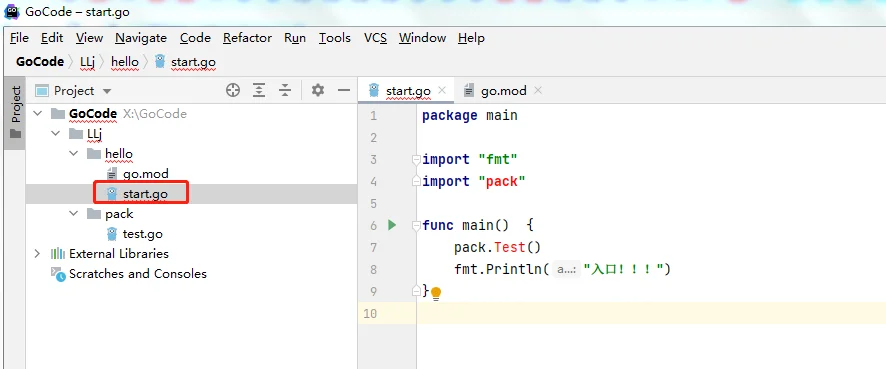
Task: Open the Edit menu
Action: point(52,38)
